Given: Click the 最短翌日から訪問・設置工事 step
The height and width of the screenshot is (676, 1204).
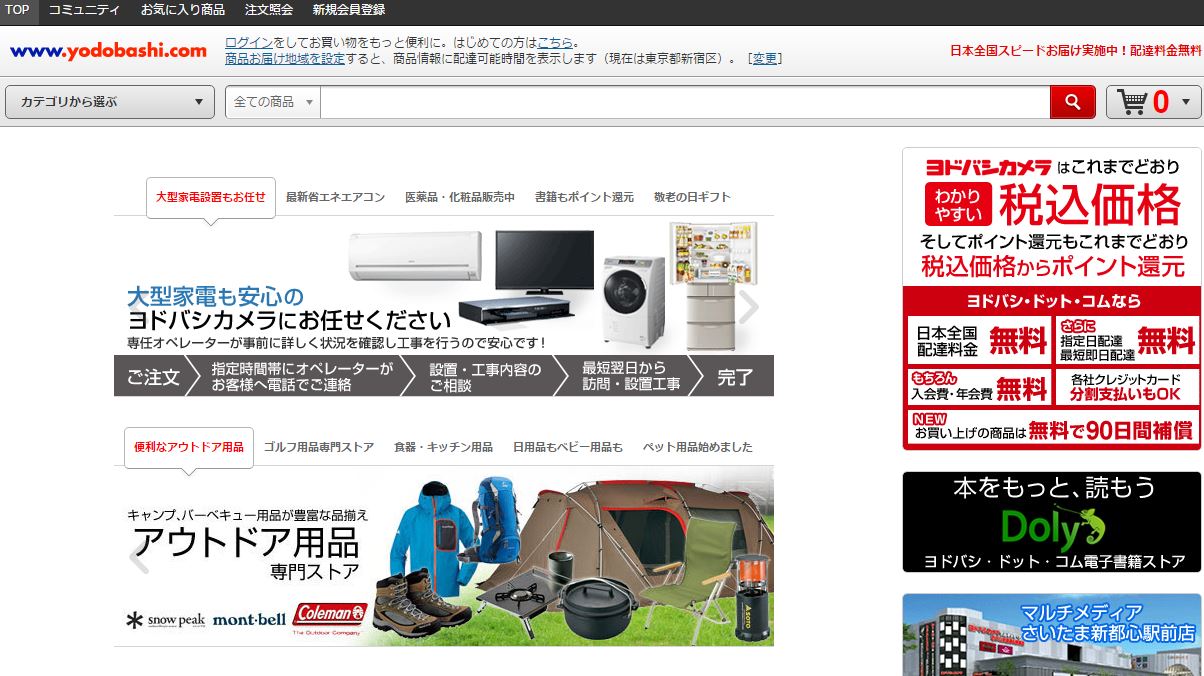Looking at the screenshot, I should [x=630, y=377].
